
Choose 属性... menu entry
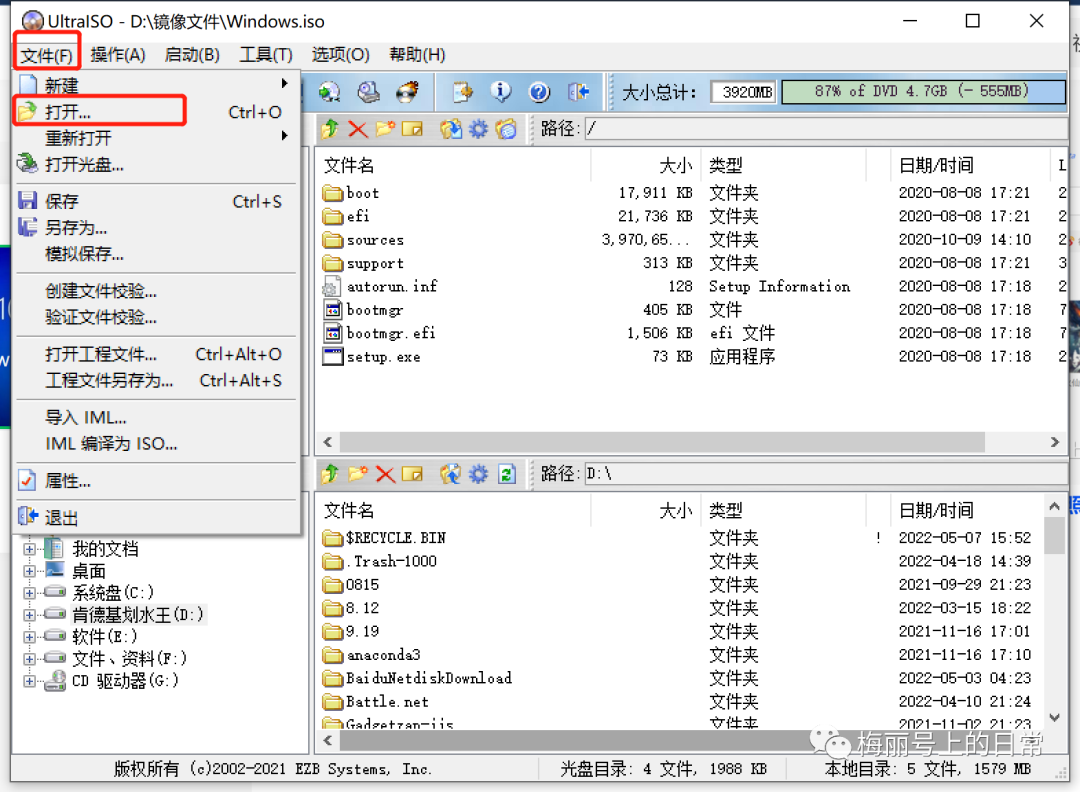(x=156, y=481)
